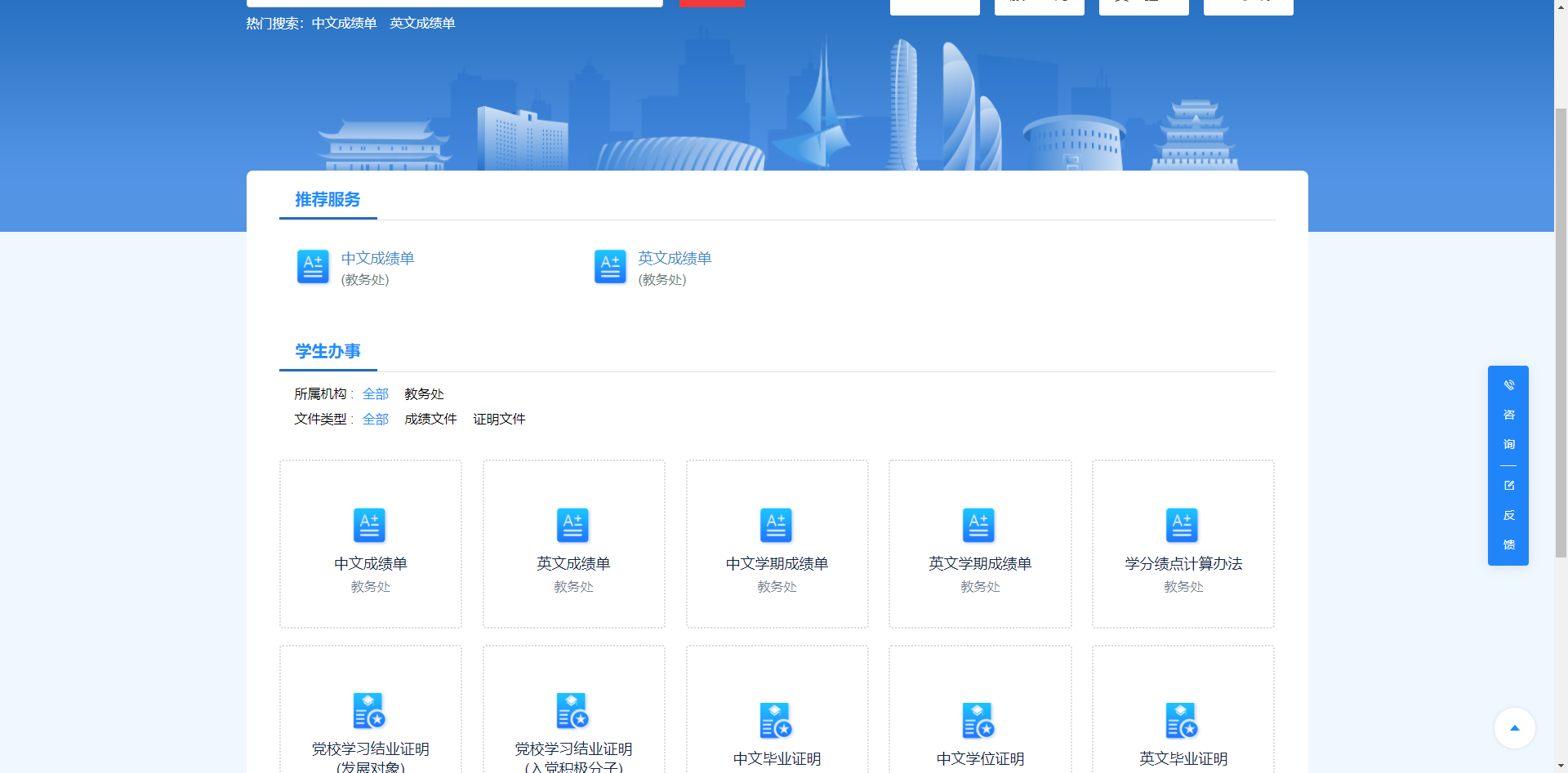Image resolution: width=1568 pixels, height=773 pixels.
Task: Click the 中文学位证明 card title
Action: point(980,759)
